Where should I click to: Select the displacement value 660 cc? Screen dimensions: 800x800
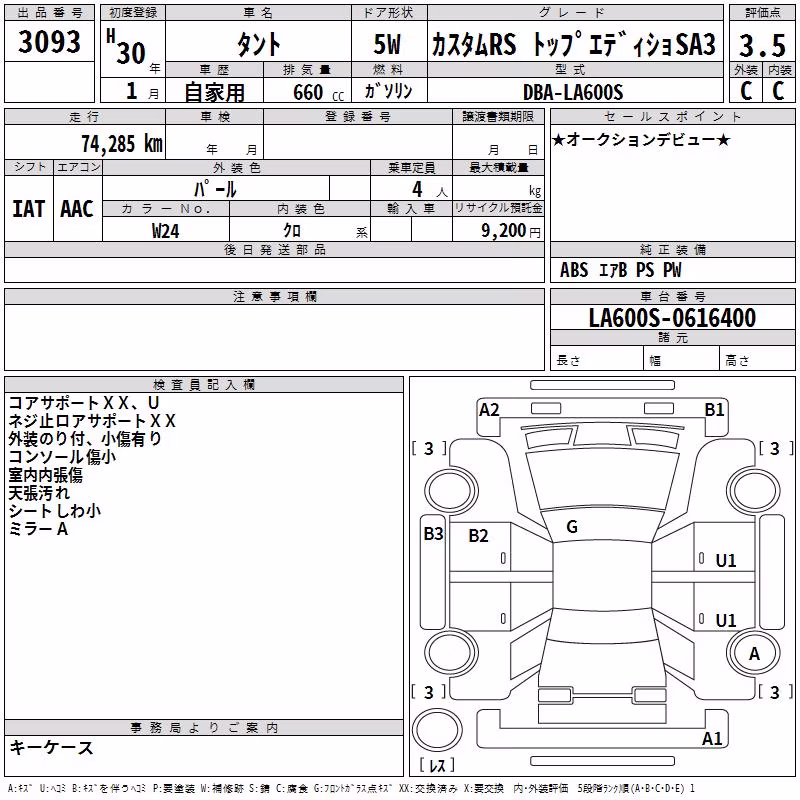pyautogui.click(x=319, y=92)
